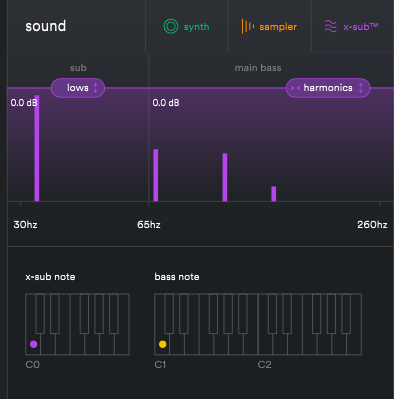Select the C2 key on bass keyboard
394x399 pixels.
(x=265, y=344)
